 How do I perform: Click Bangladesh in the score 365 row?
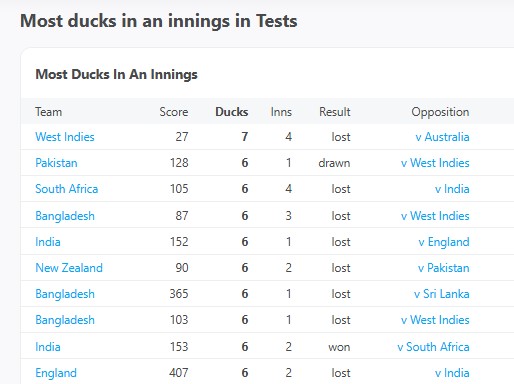65,294
